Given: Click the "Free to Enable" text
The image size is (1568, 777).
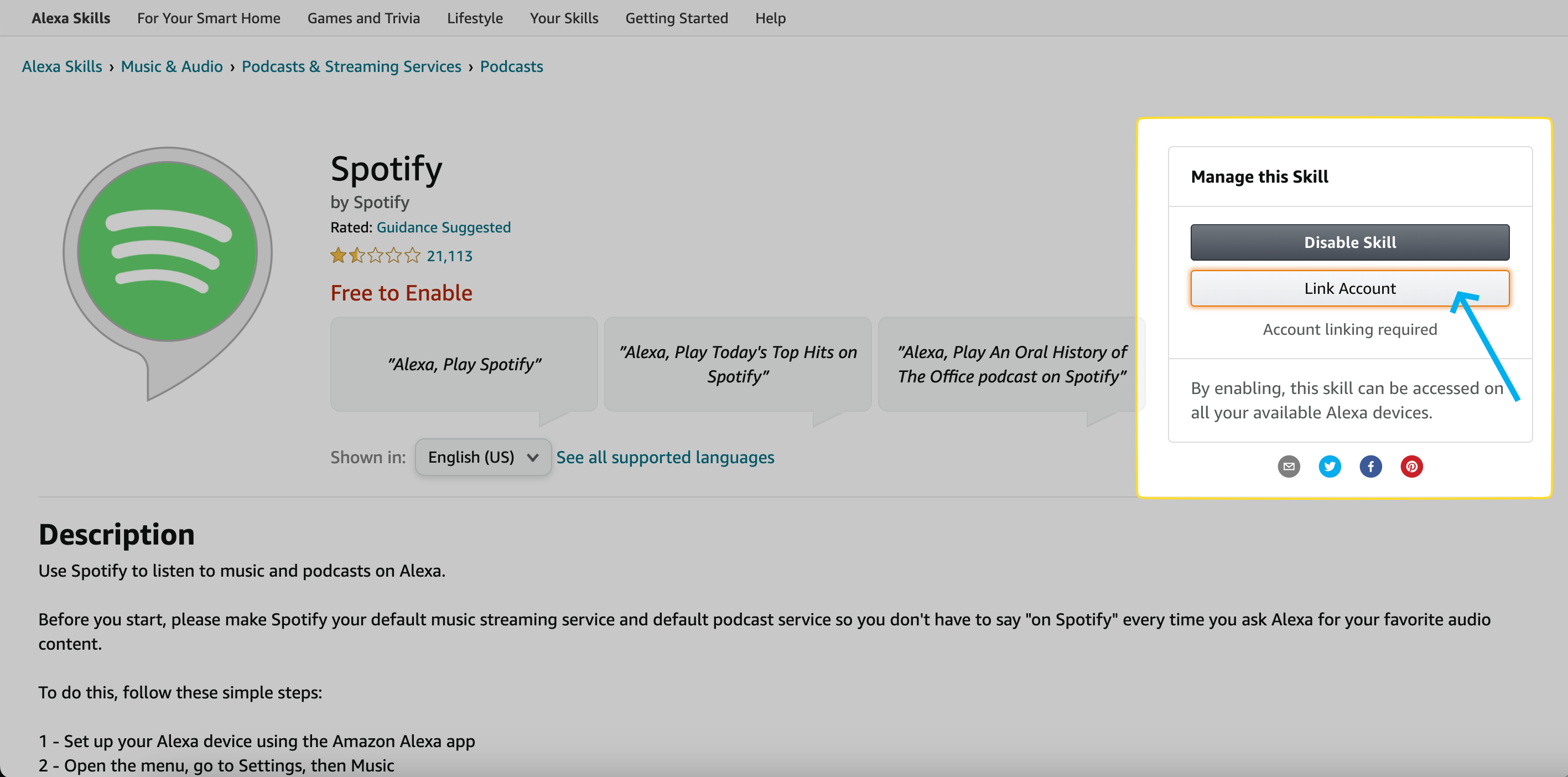Looking at the screenshot, I should pyautogui.click(x=401, y=293).
